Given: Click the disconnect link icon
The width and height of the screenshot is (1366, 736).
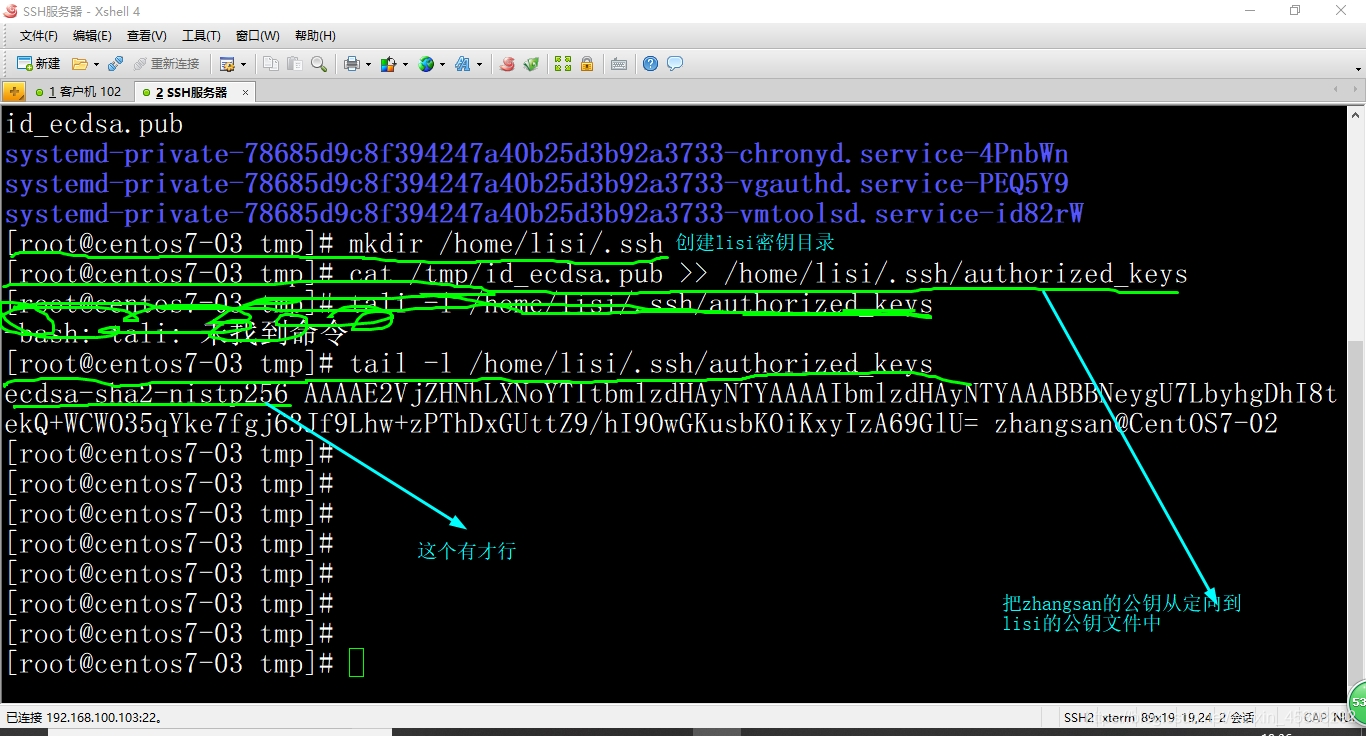Looking at the screenshot, I should [x=116, y=64].
